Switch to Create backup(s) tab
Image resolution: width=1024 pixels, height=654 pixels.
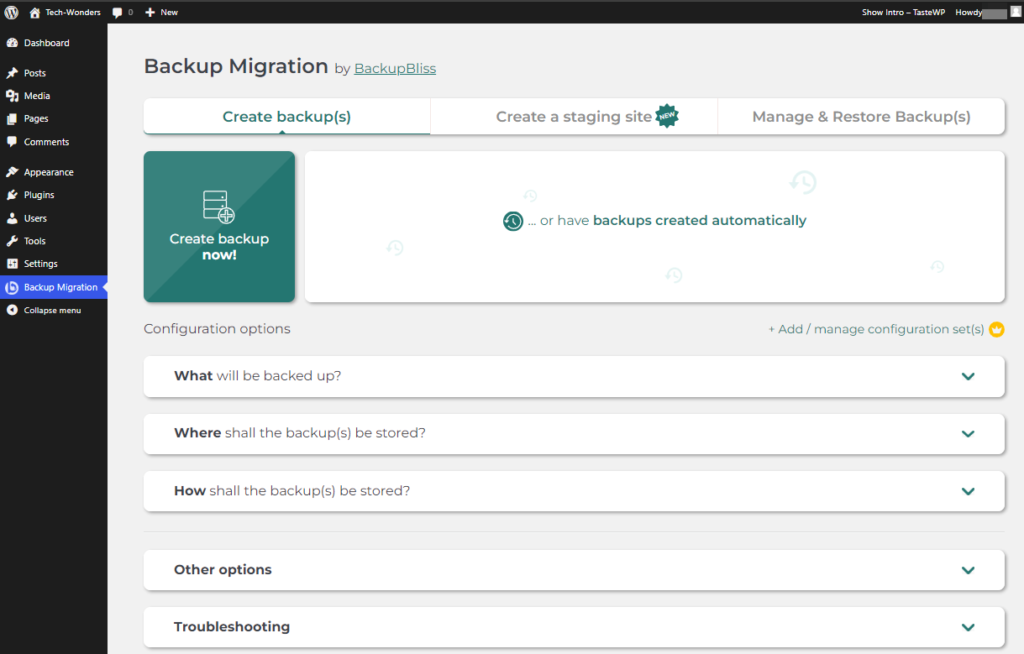[287, 116]
